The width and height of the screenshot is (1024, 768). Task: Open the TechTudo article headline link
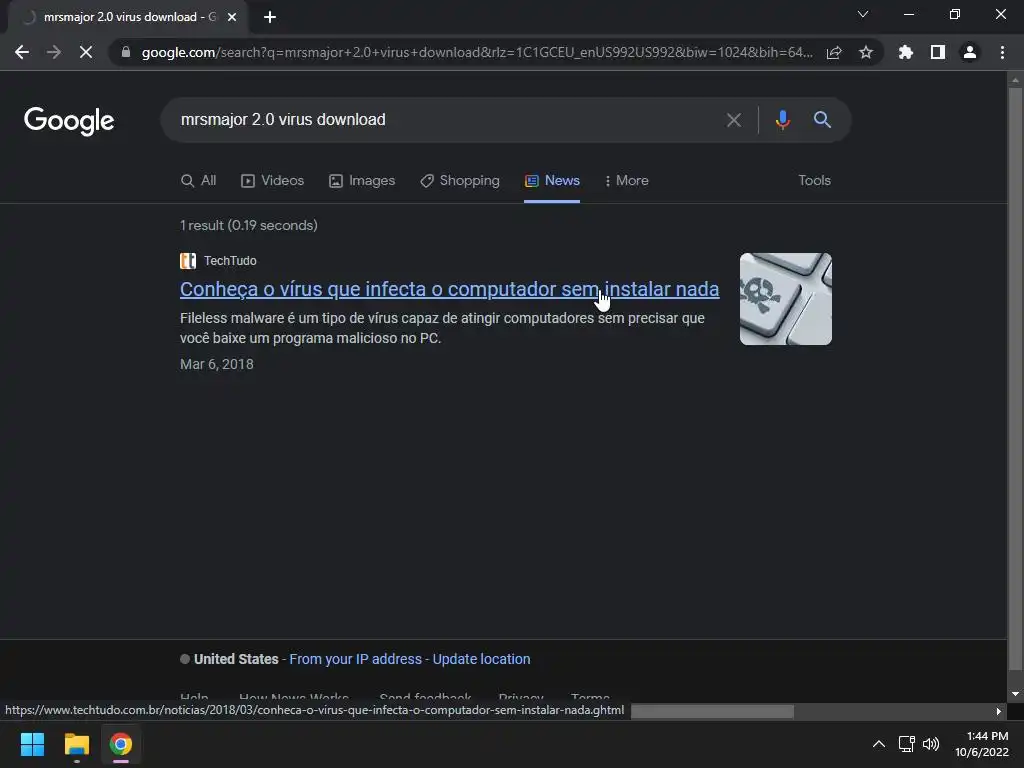coord(449,289)
